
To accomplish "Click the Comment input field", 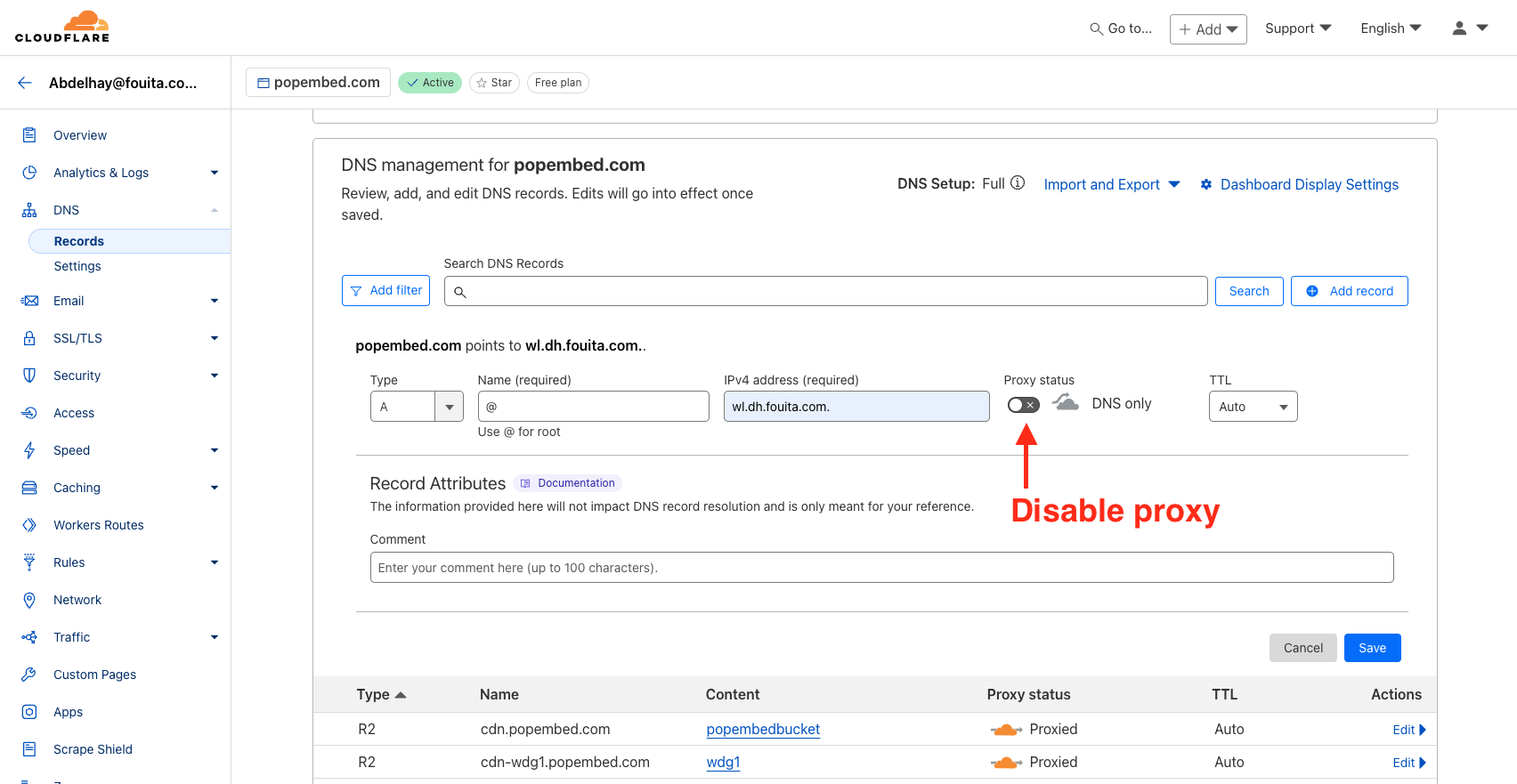I will click(x=881, y=568).
